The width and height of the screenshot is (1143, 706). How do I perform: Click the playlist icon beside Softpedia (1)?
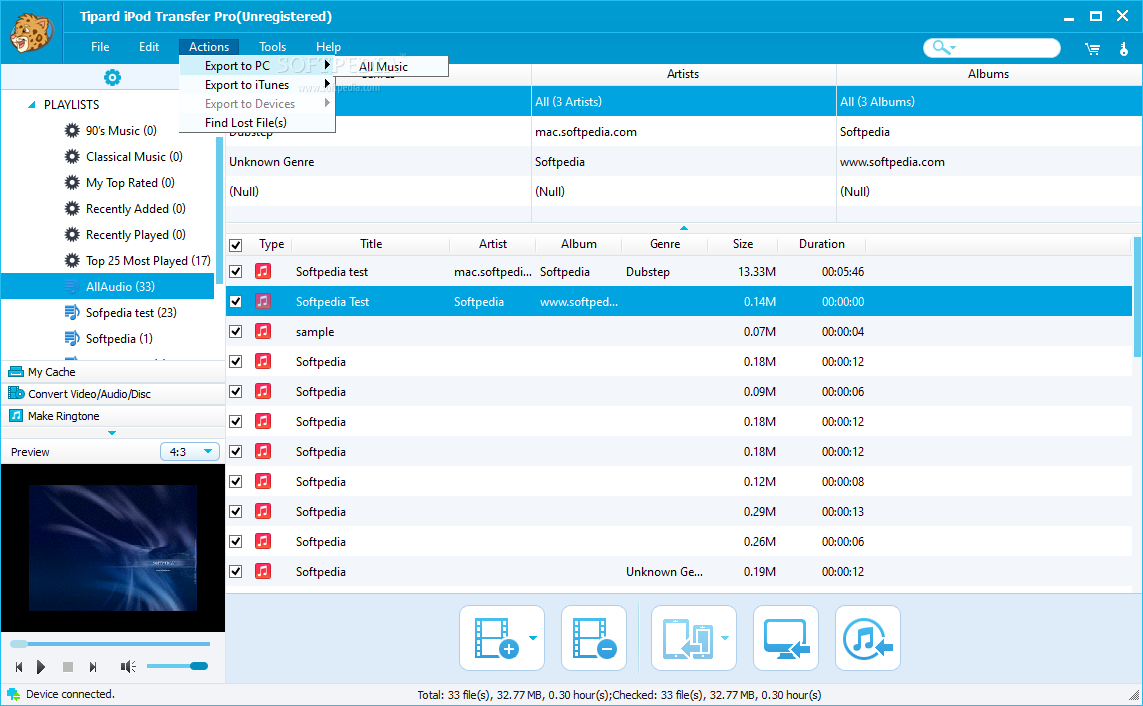[71, 338]
